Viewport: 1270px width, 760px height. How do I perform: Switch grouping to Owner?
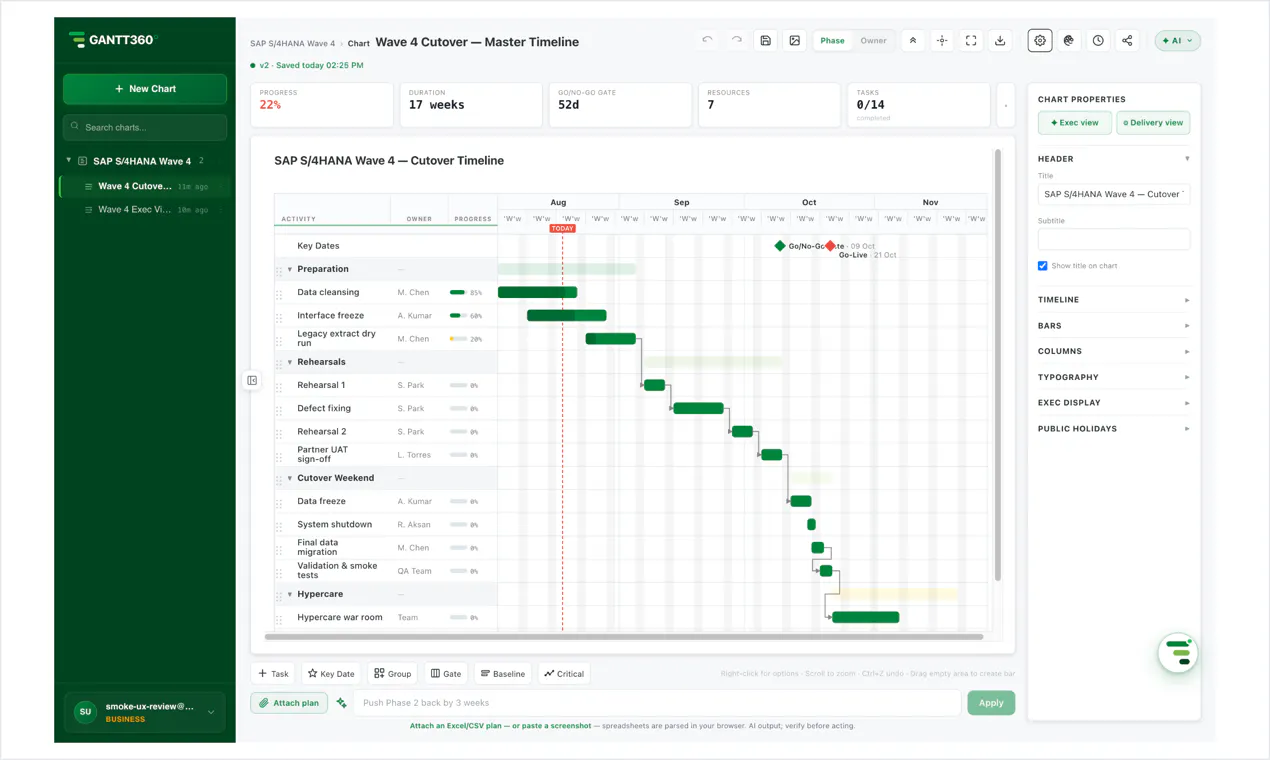coord(873,41)
